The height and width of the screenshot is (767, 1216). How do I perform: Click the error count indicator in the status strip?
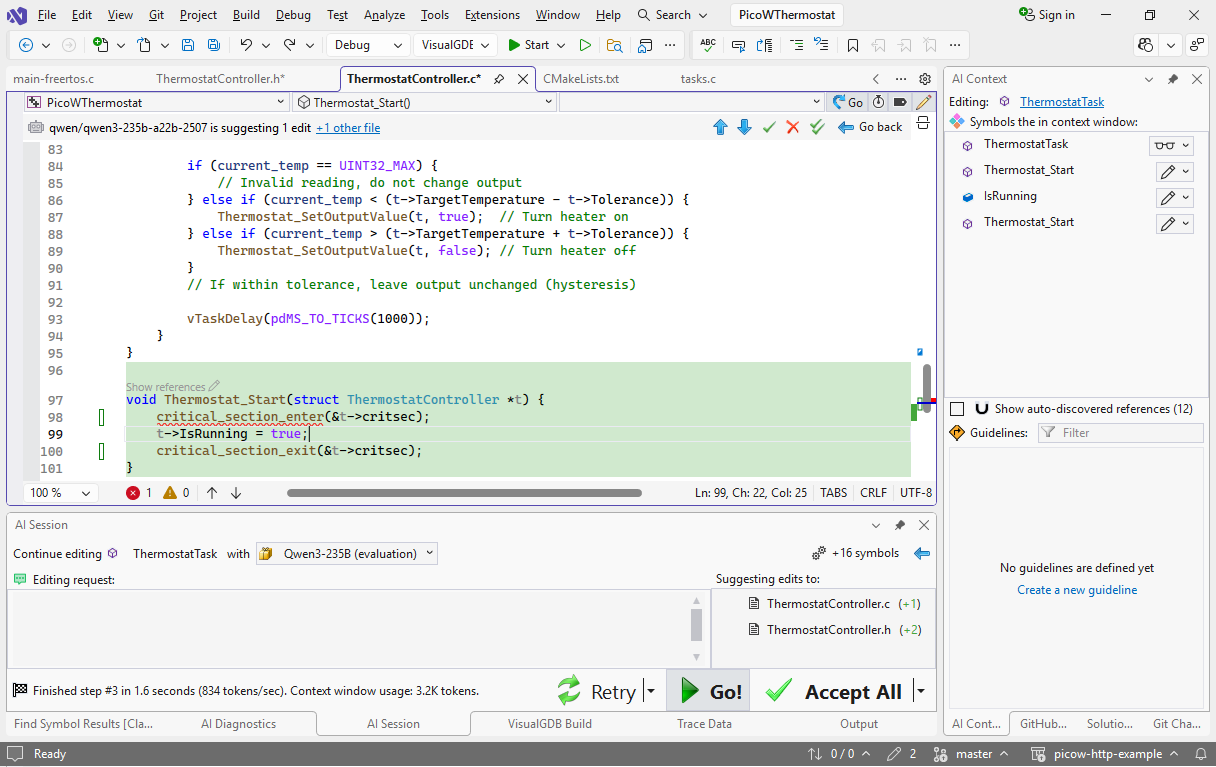tap(139, 493)
